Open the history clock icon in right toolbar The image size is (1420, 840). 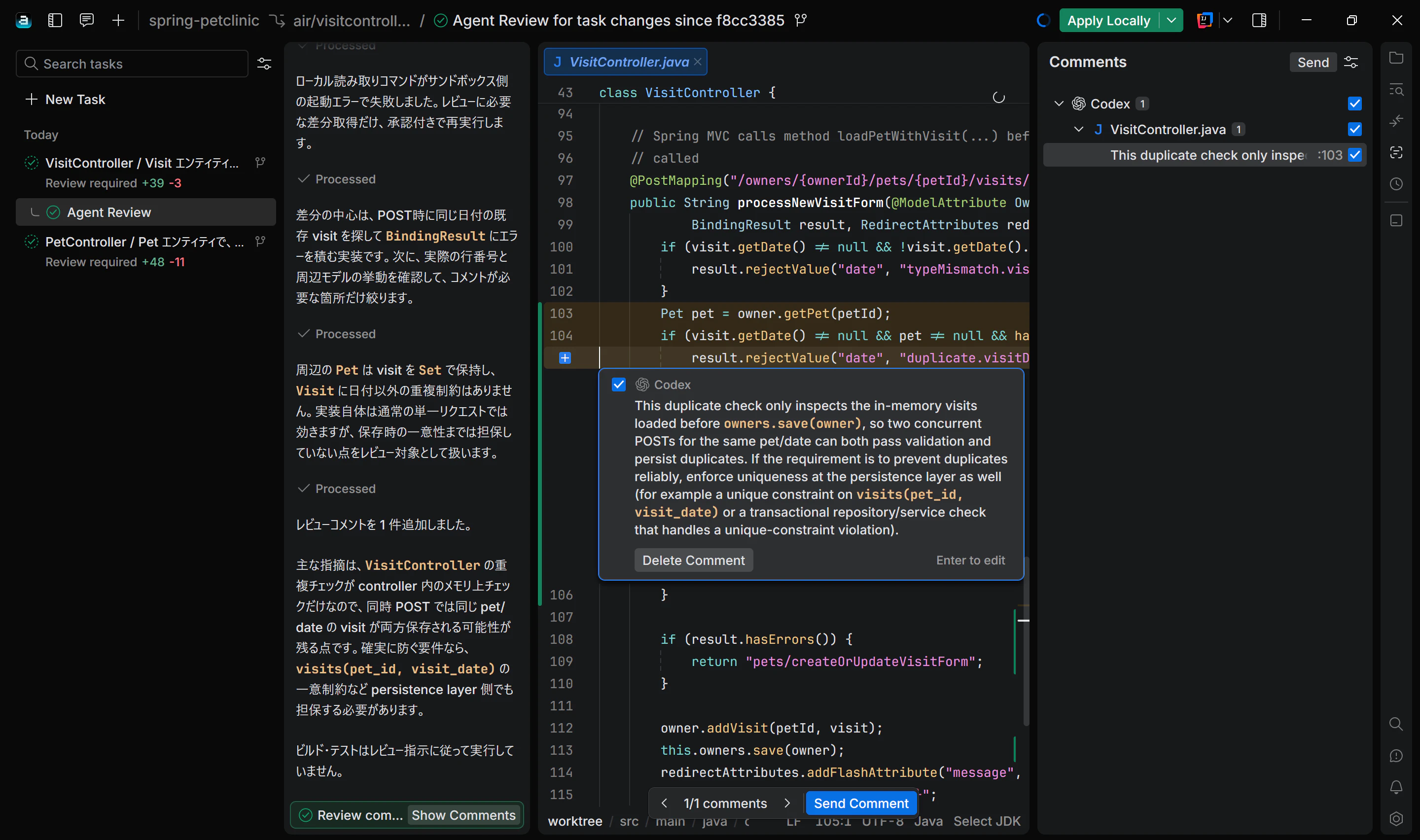(1396, 184)
